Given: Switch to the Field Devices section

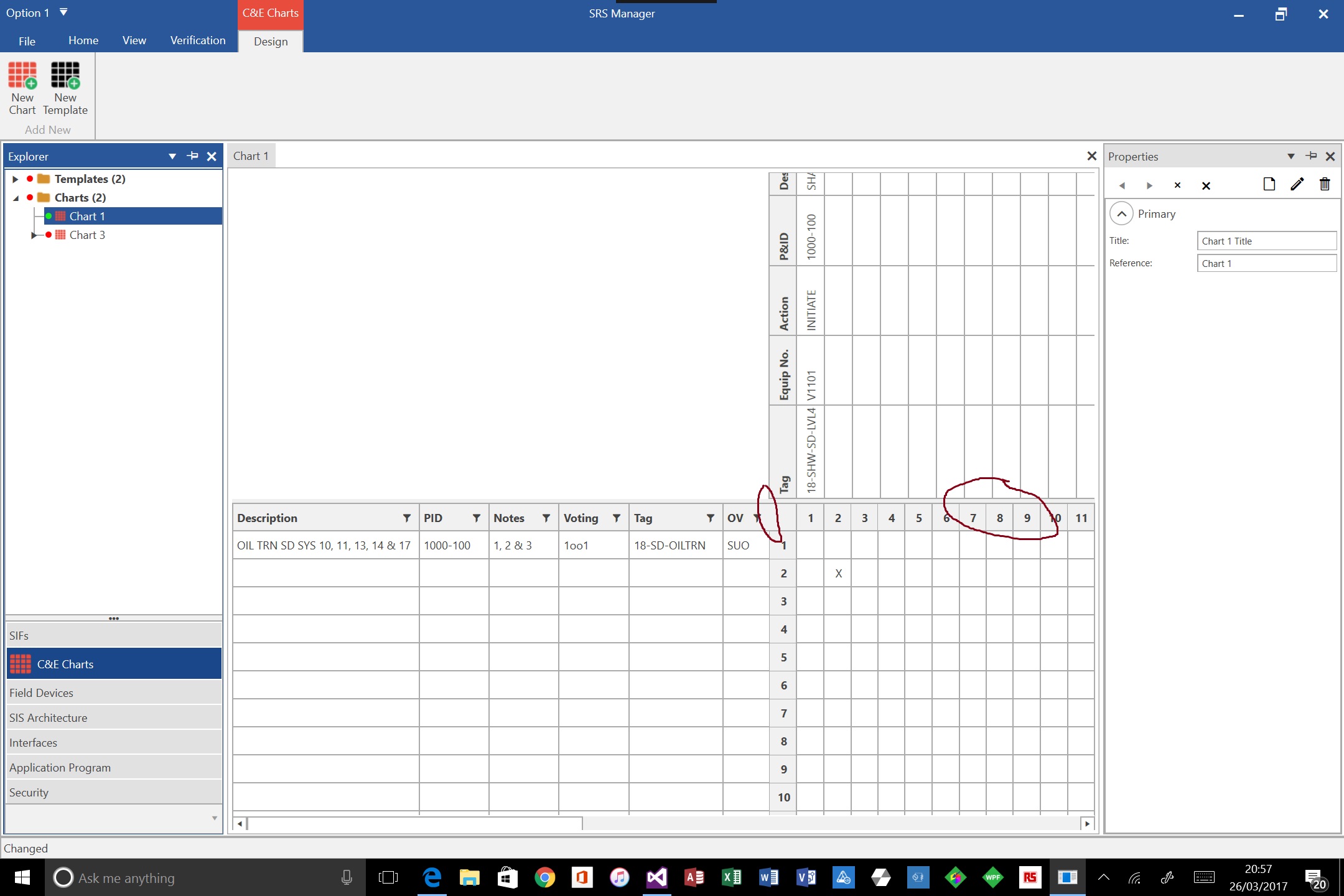Looking at the screenshot, I should point(41,693).
